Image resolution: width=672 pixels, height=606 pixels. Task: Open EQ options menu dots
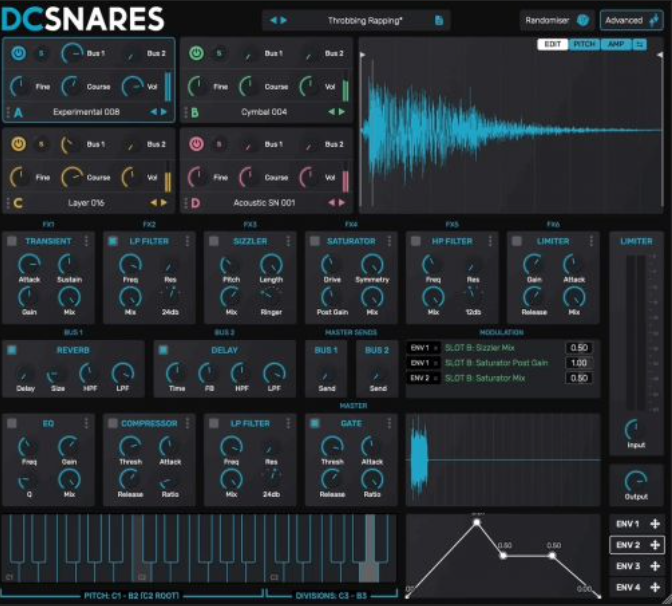tap(87, 423)
